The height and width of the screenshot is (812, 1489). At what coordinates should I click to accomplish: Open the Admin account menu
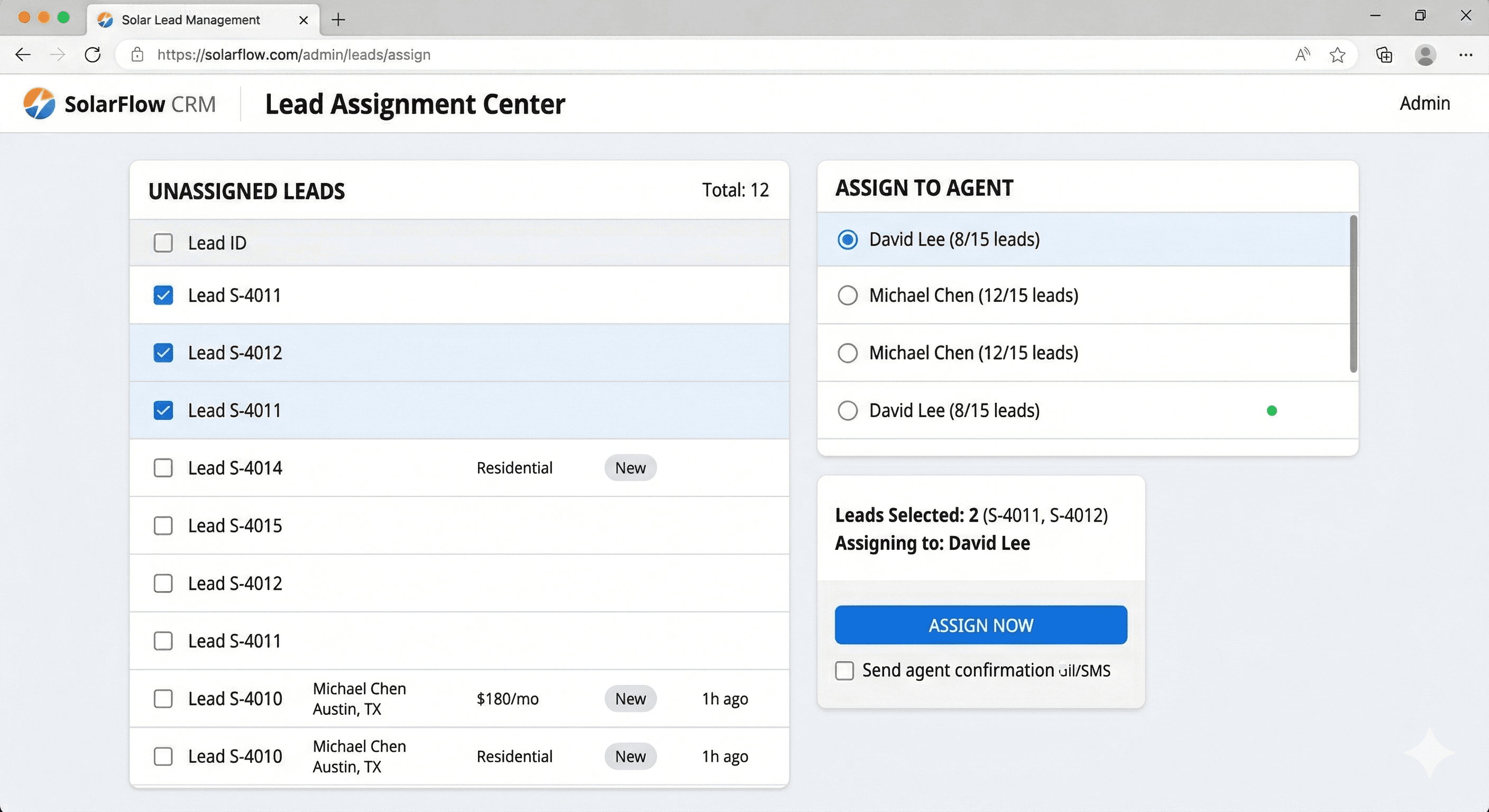coord(1424,104)
